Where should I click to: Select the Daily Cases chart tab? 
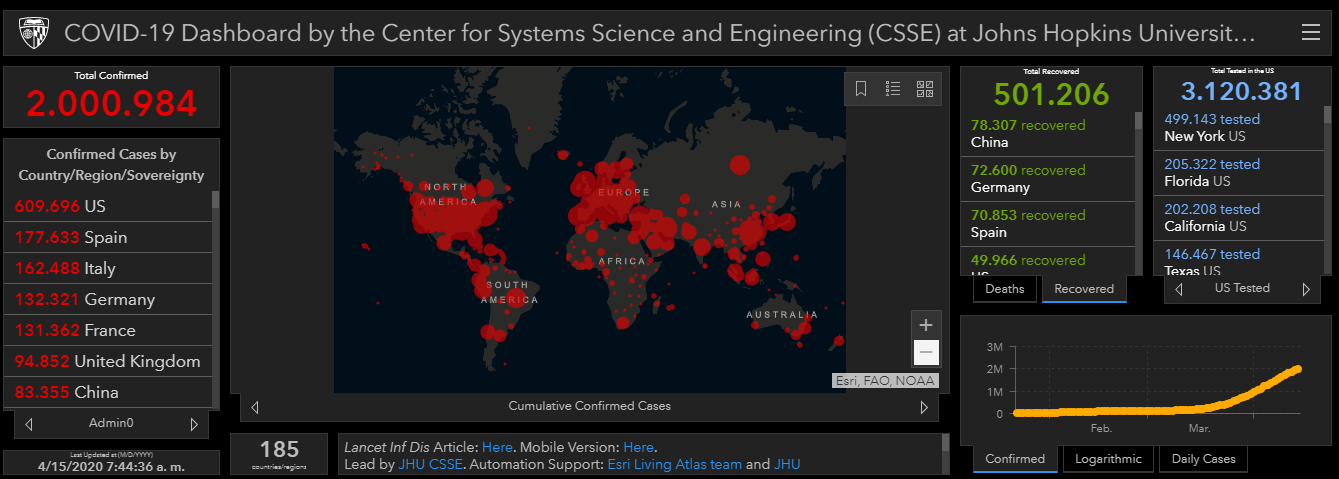[1203, 459]
